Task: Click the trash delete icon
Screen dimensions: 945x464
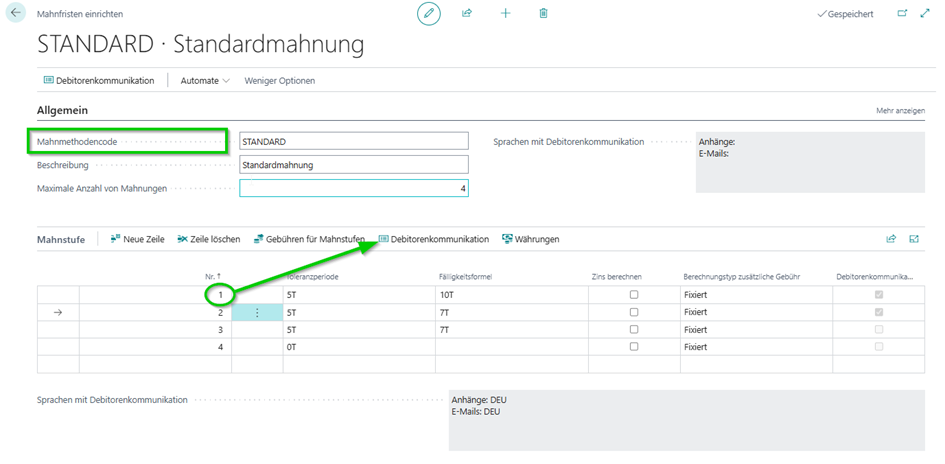Action: coord(543,14)
